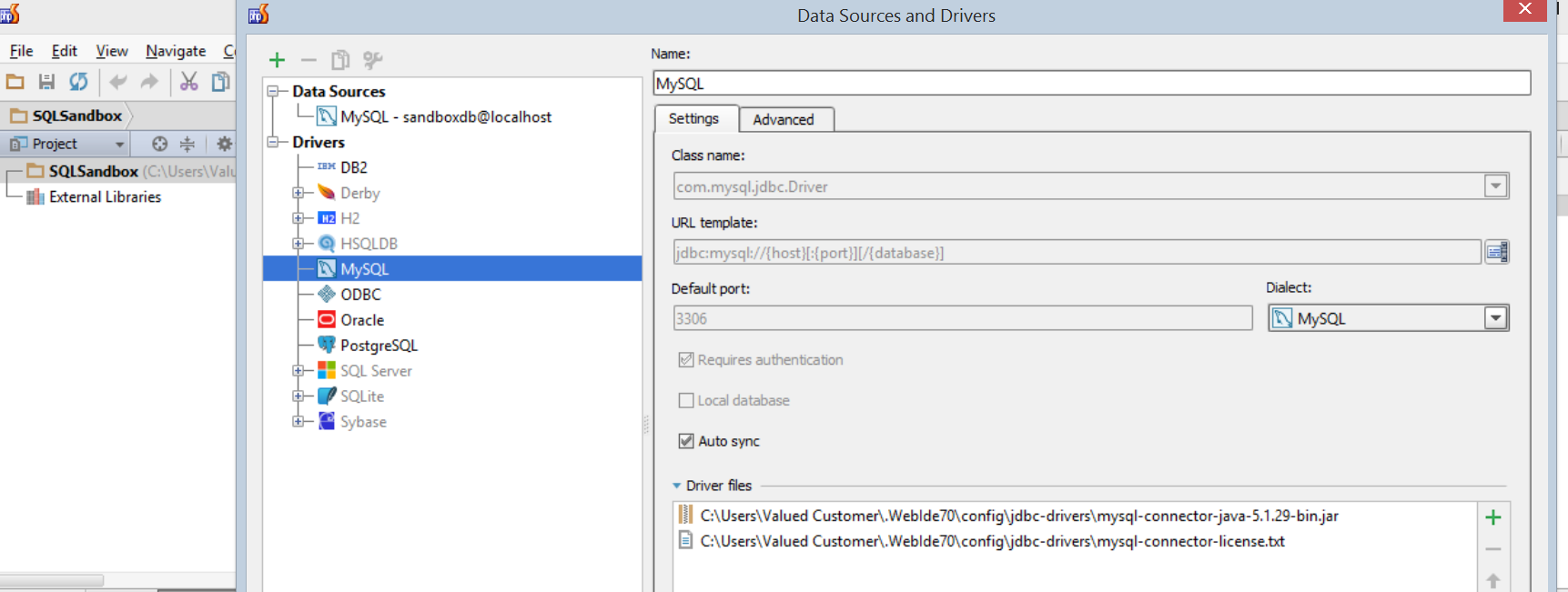Open the Project view dropdown

point(119,145)
